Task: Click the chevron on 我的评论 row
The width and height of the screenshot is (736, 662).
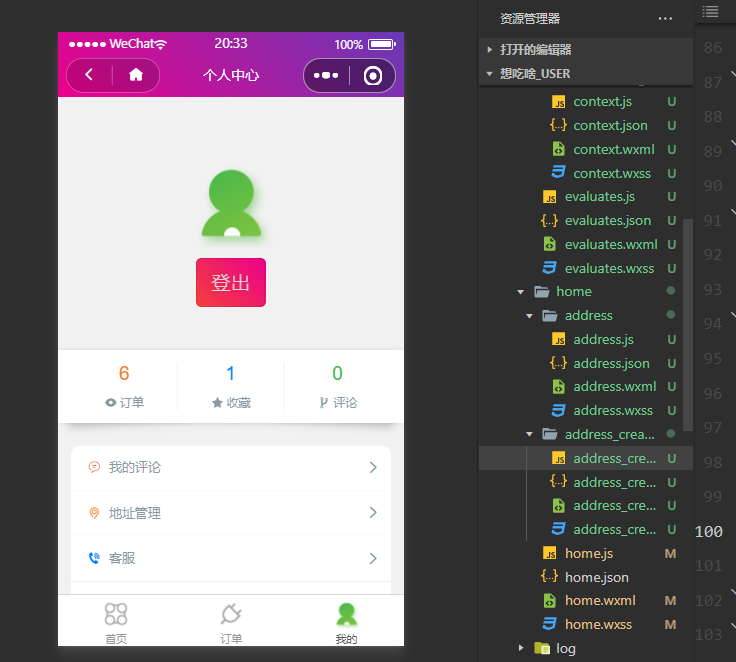Action: [x=373, y=468]
